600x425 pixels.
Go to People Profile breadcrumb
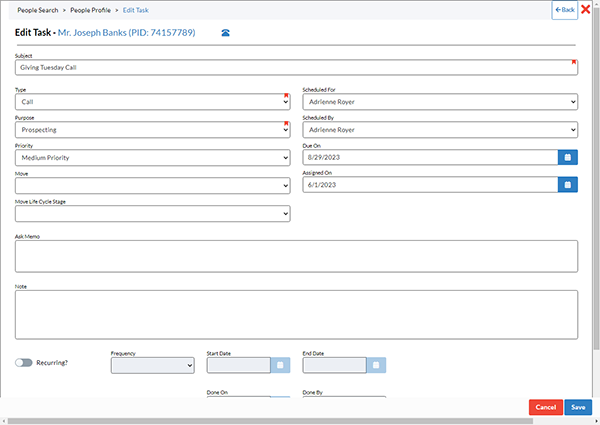[90, 10]
